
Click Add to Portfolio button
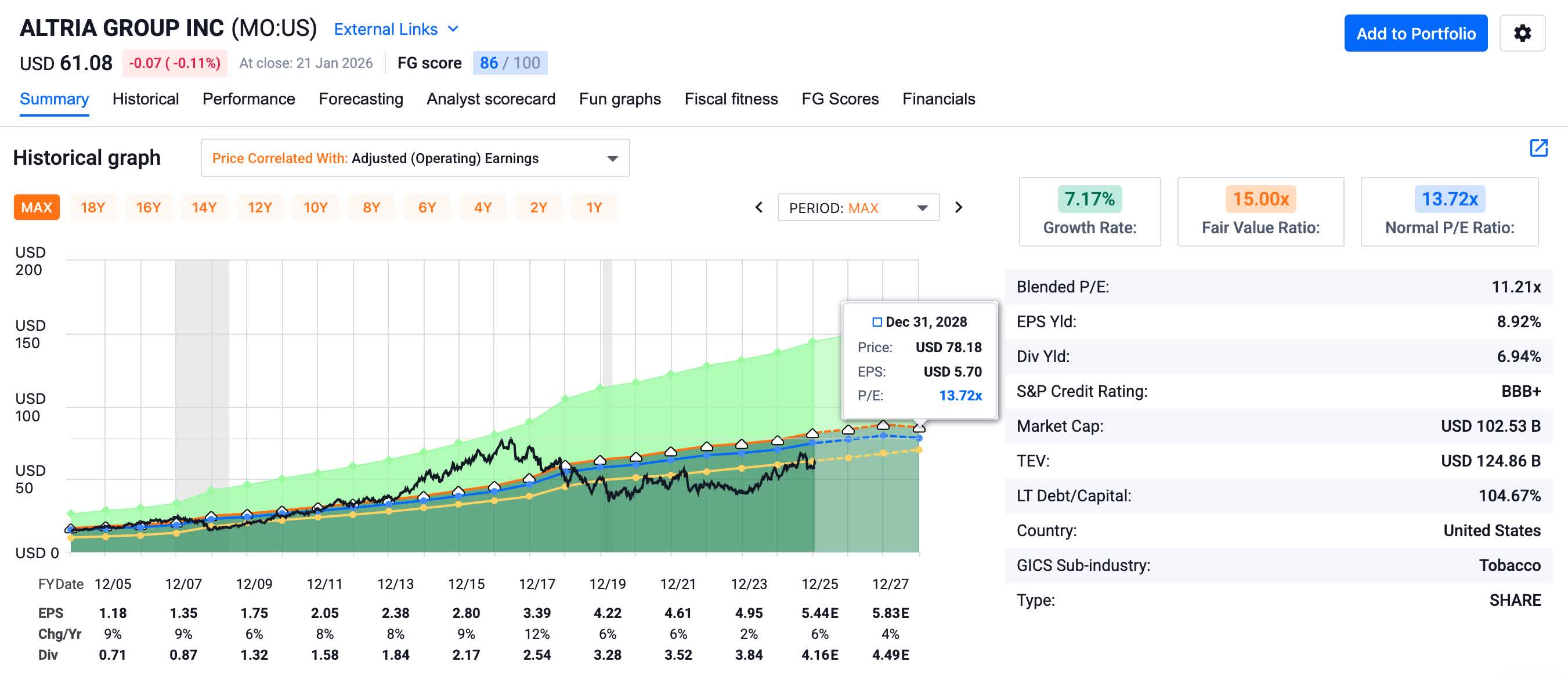tap(1415, 33)
